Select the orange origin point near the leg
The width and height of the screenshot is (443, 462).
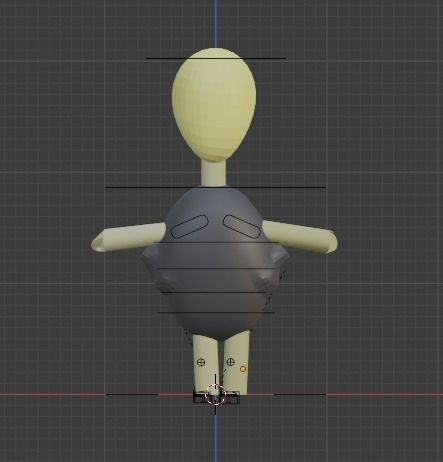point(243,369)
